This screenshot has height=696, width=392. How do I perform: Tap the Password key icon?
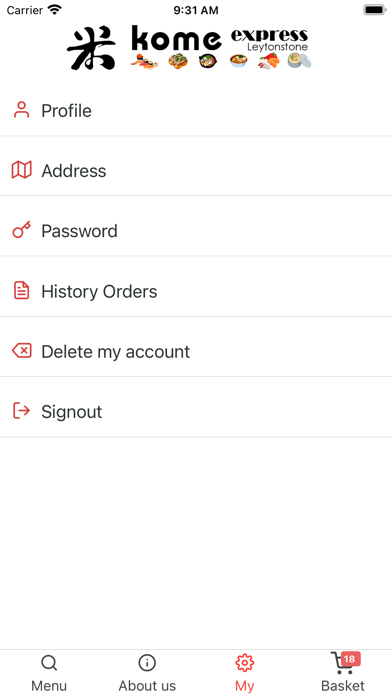coord(21,230)
